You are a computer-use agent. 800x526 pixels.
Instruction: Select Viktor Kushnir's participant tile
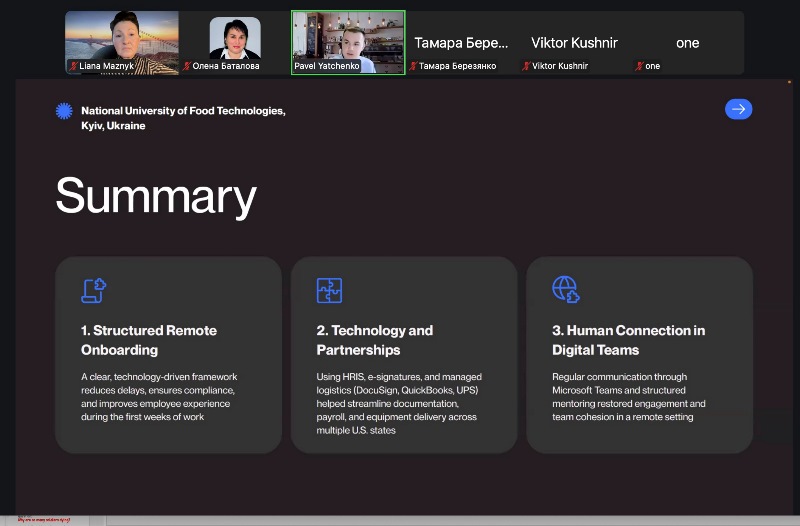(x=574, y=43)
